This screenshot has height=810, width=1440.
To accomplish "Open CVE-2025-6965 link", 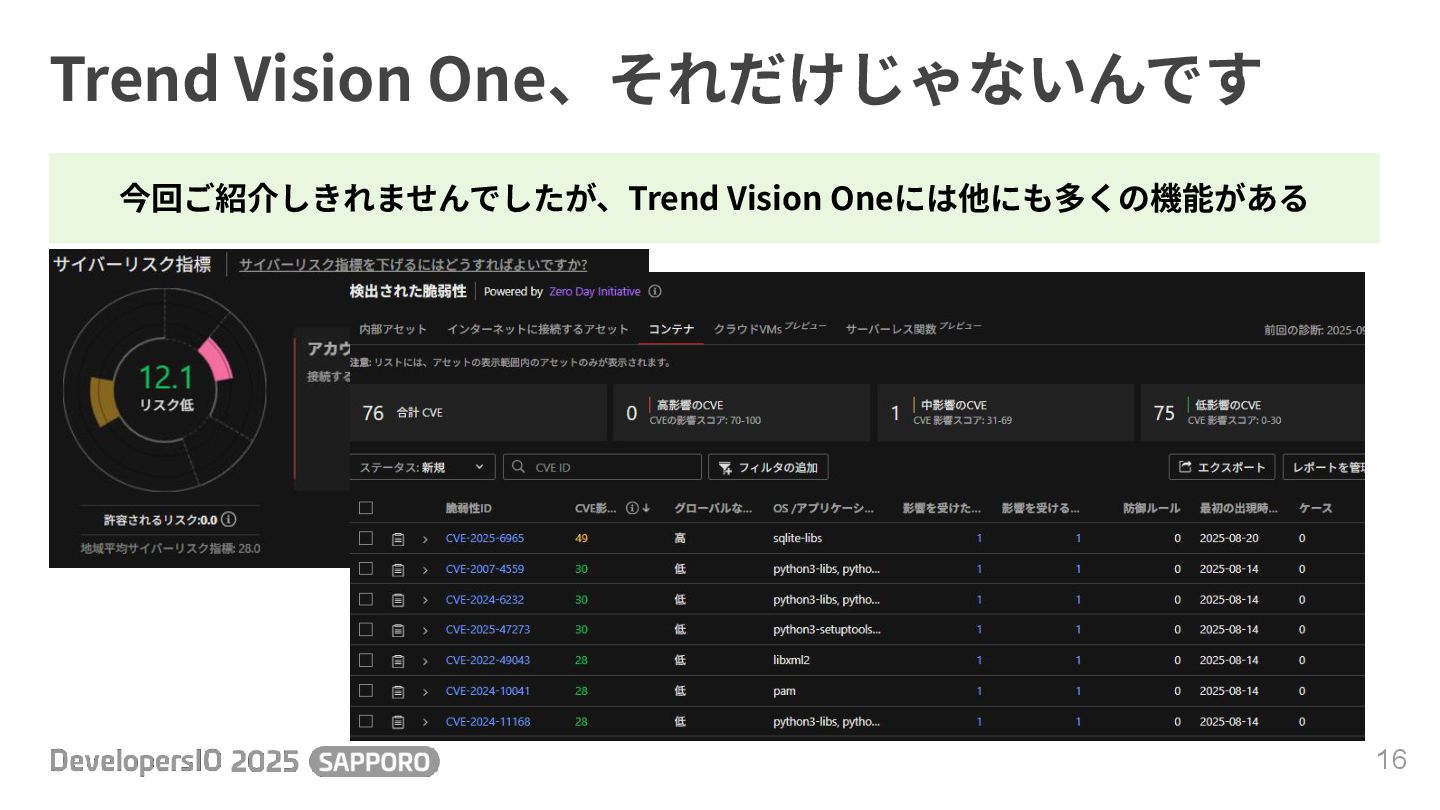I will [485, 538].
